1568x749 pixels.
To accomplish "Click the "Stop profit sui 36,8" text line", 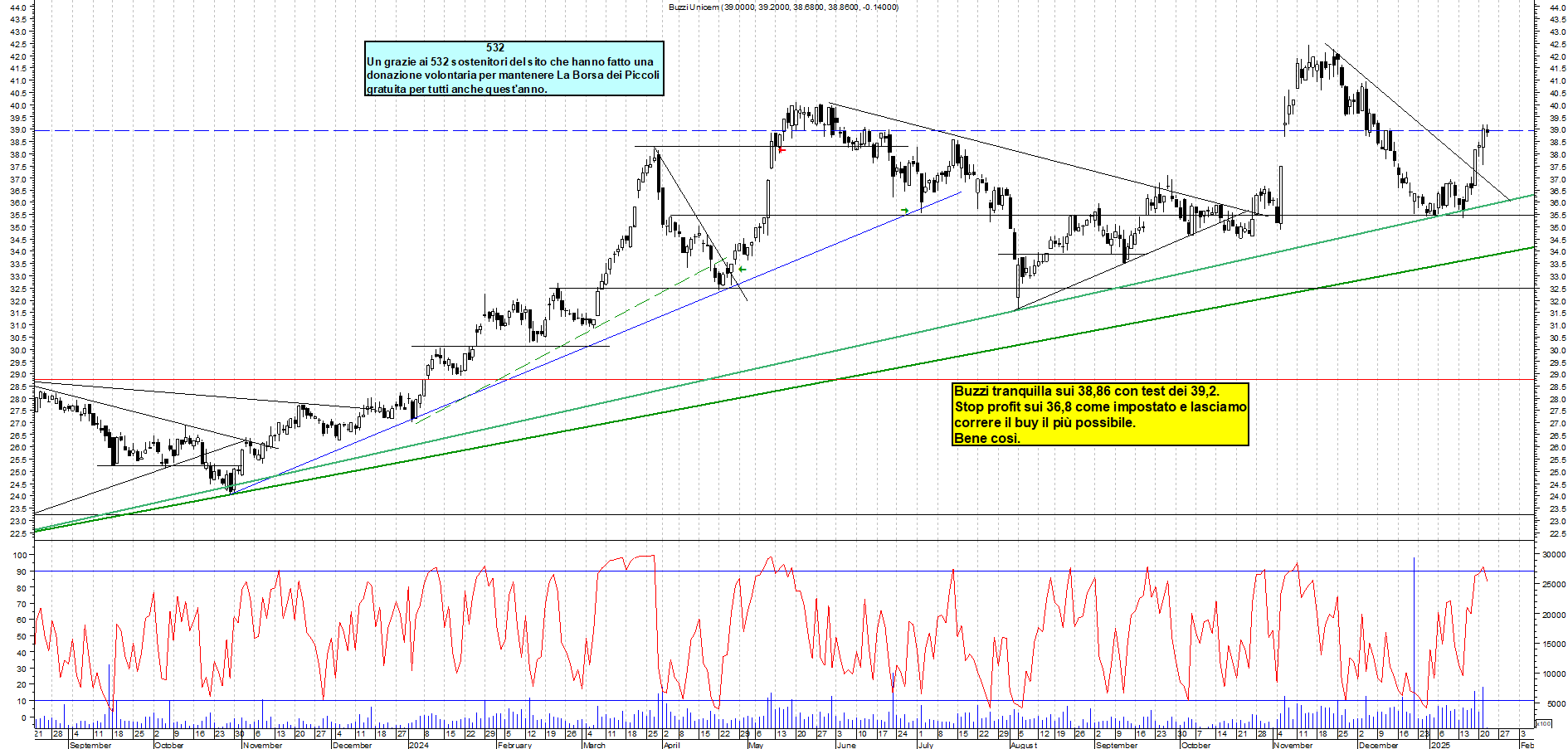I will point(1100,406).
